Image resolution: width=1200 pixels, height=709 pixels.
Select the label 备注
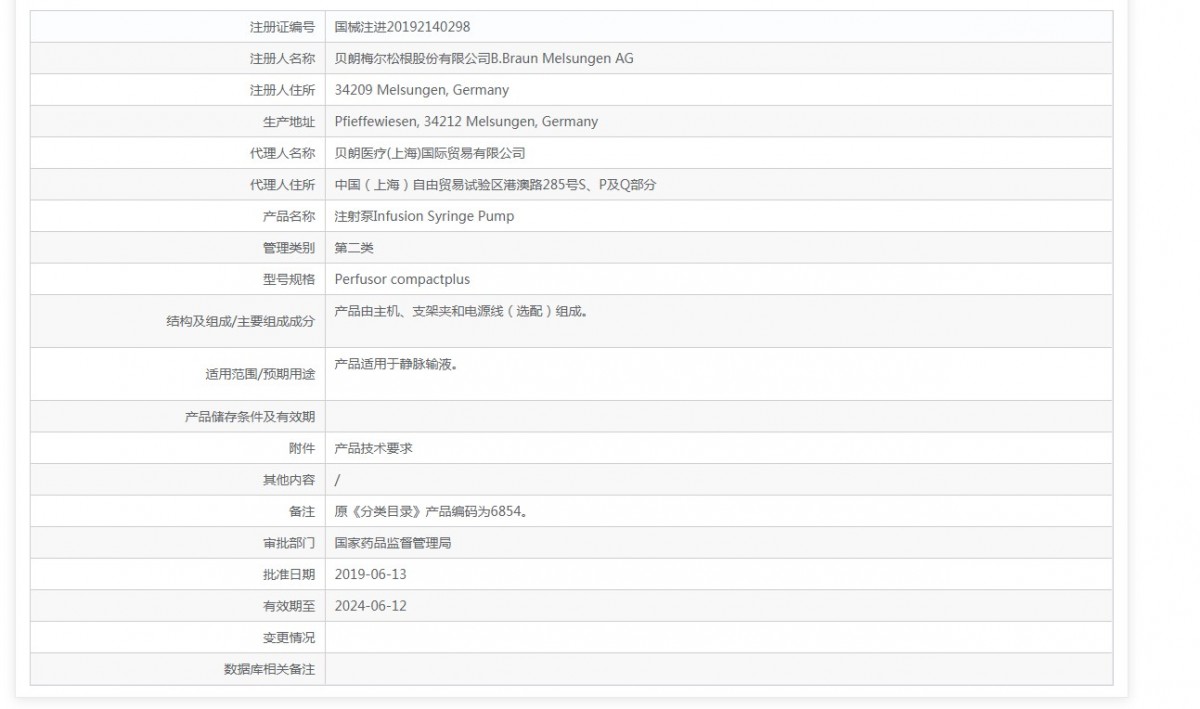(x=301, y=511)
